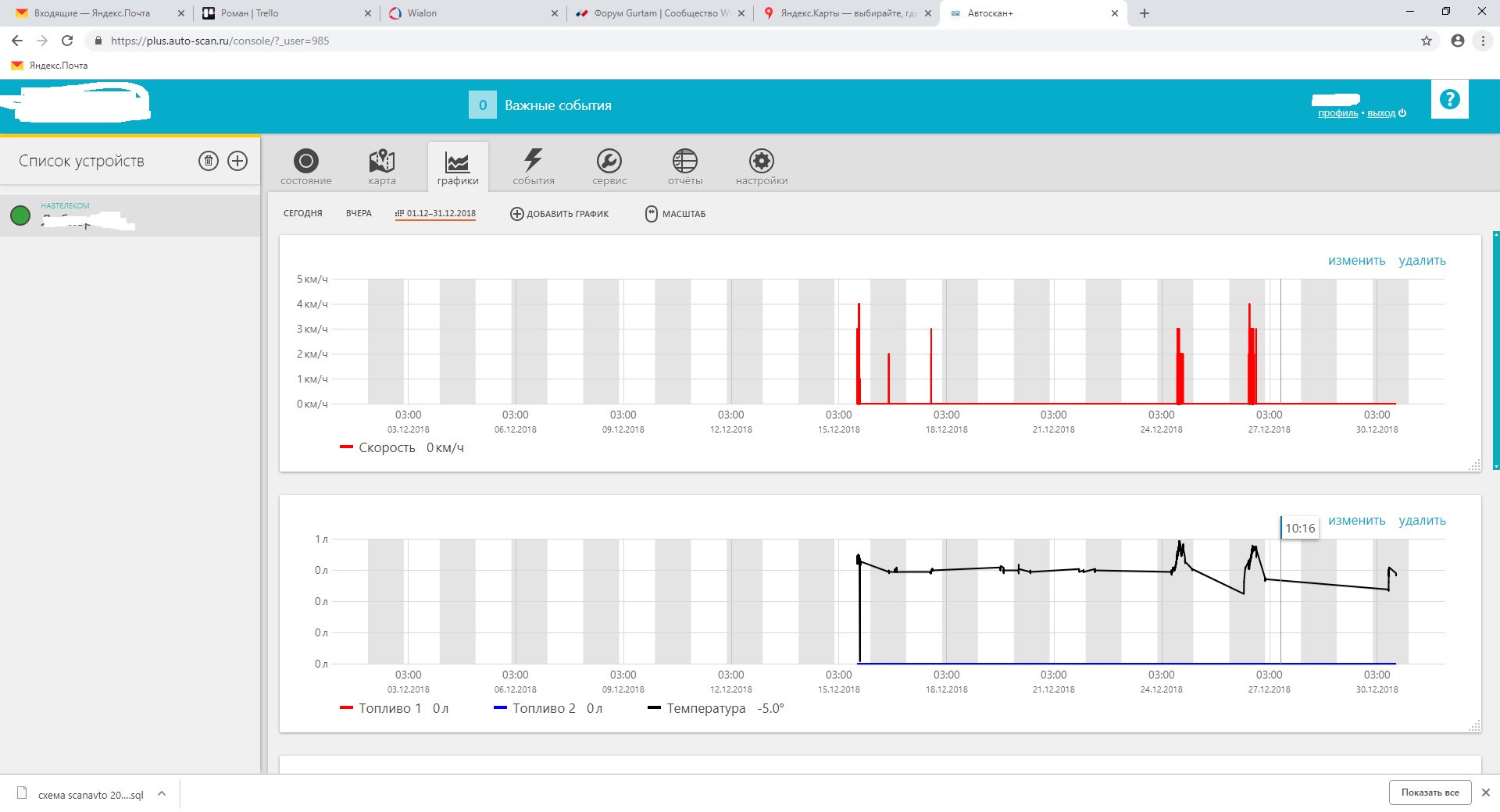
Task: Open the события (events) lightning icon
Action: (533, 162)
